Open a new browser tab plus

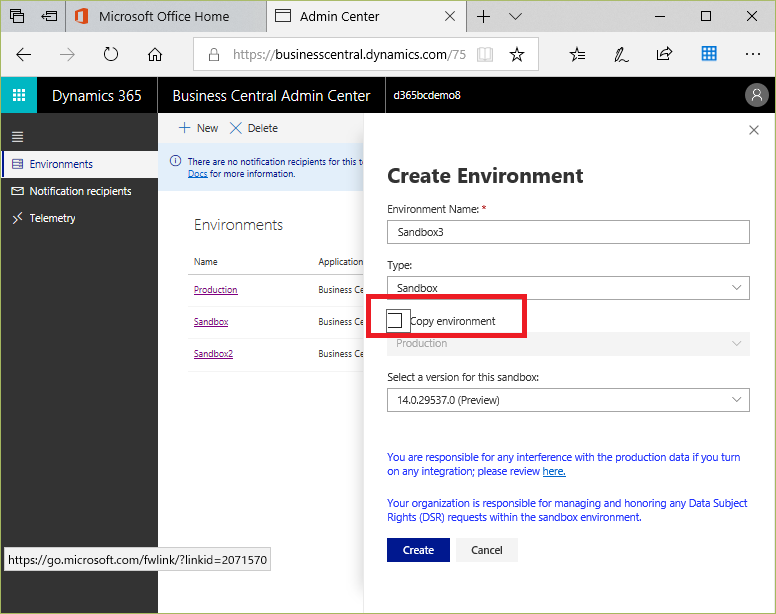[x=484, y=16]
